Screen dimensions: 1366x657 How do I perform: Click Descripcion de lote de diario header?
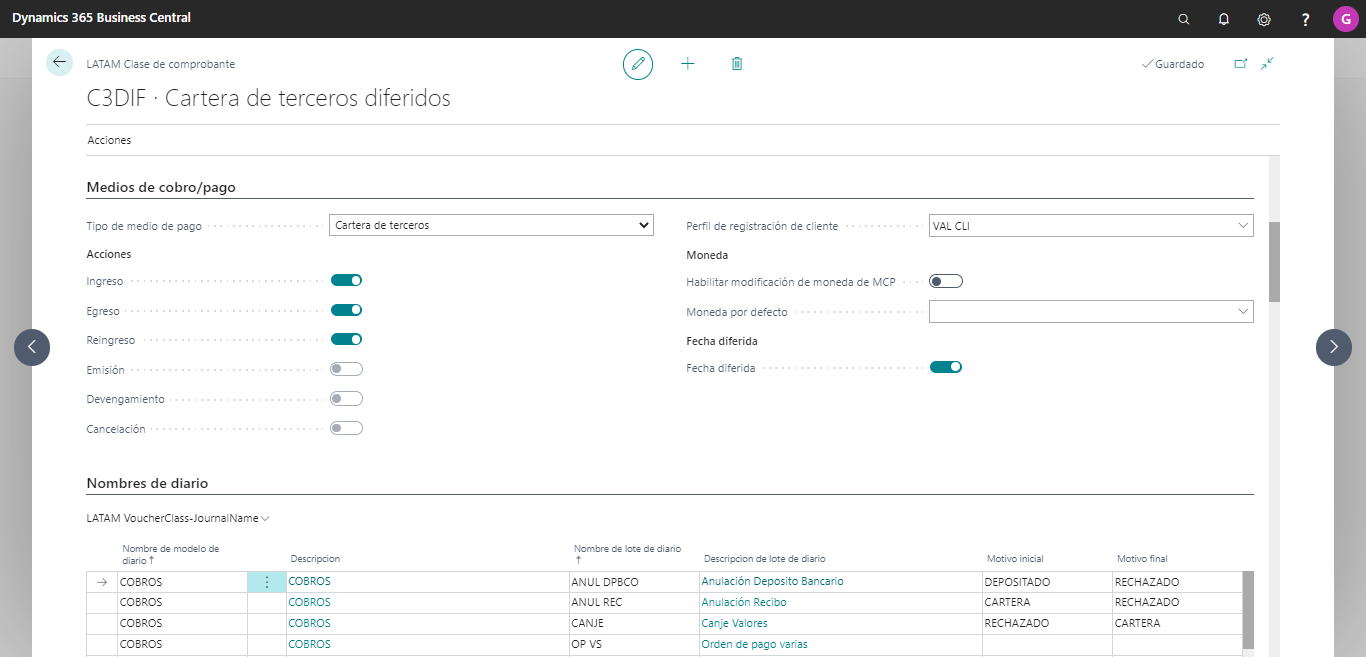point(765,559)
